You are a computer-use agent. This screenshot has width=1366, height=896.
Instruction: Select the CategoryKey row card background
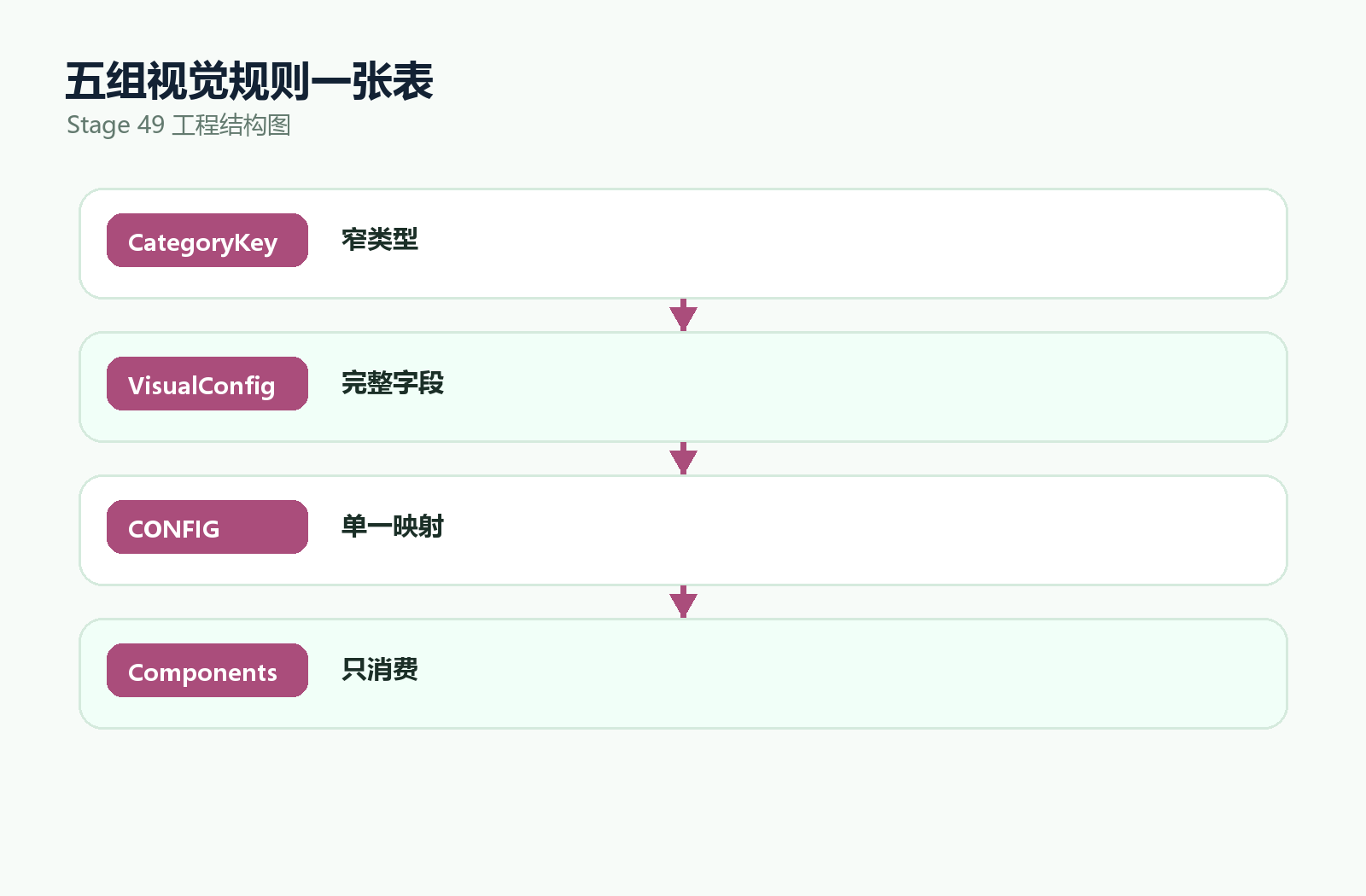coord(683,243)
